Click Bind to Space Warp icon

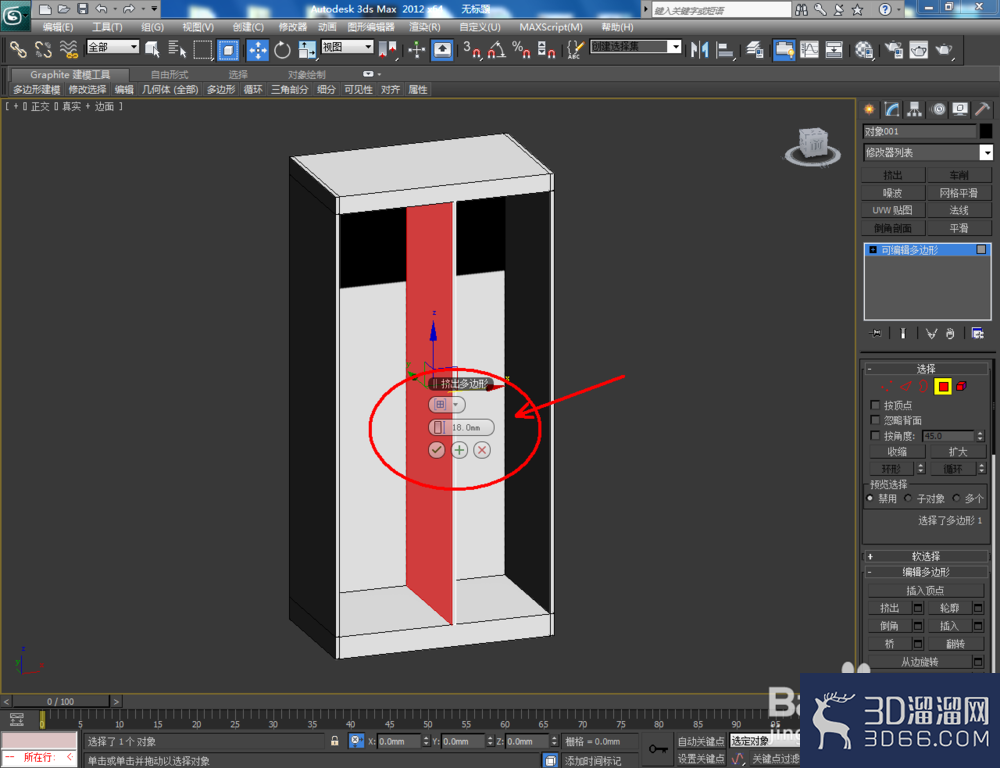click(x=68, y=49)
